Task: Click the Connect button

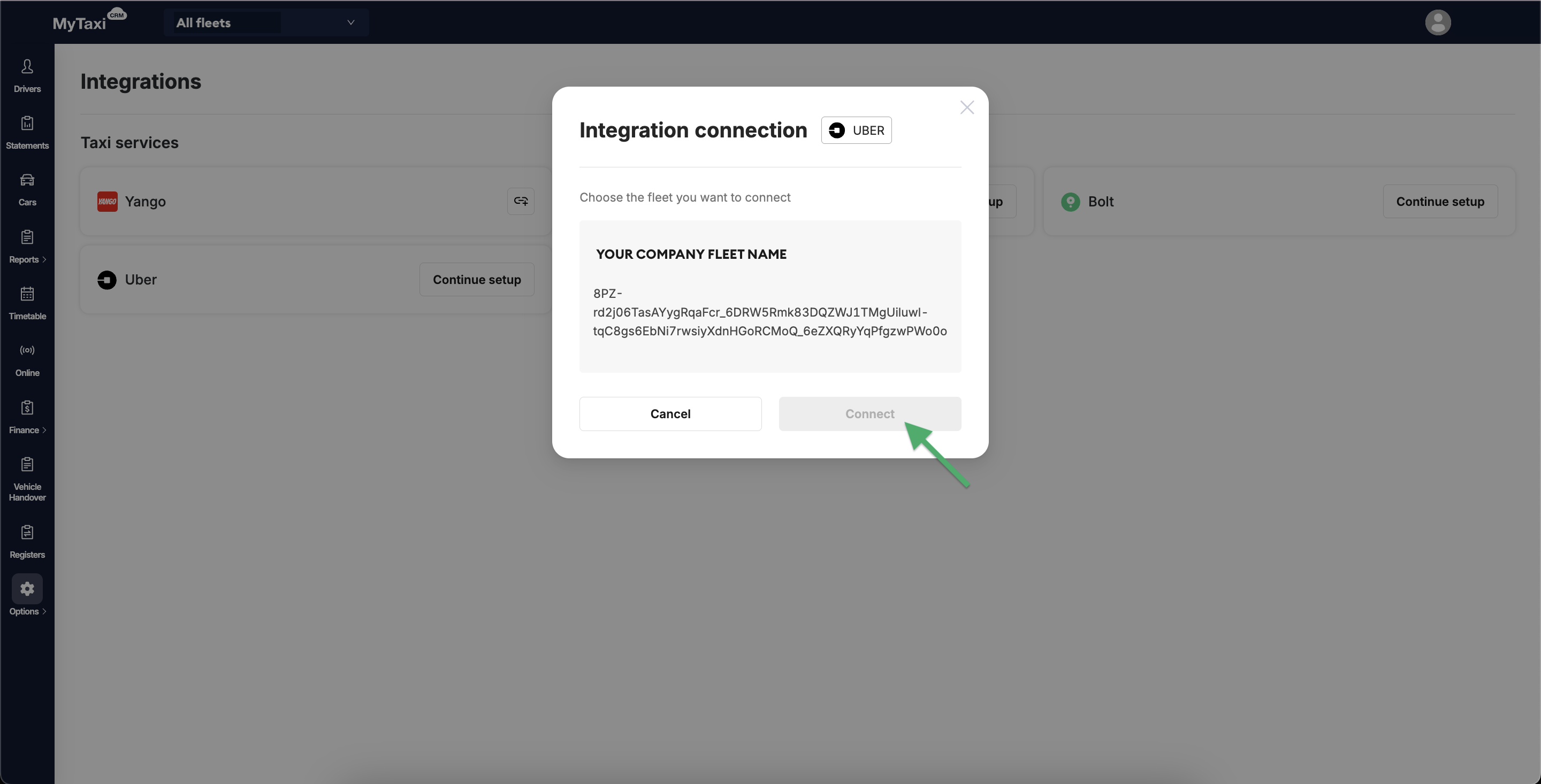Action: click(x=869, y=414)
